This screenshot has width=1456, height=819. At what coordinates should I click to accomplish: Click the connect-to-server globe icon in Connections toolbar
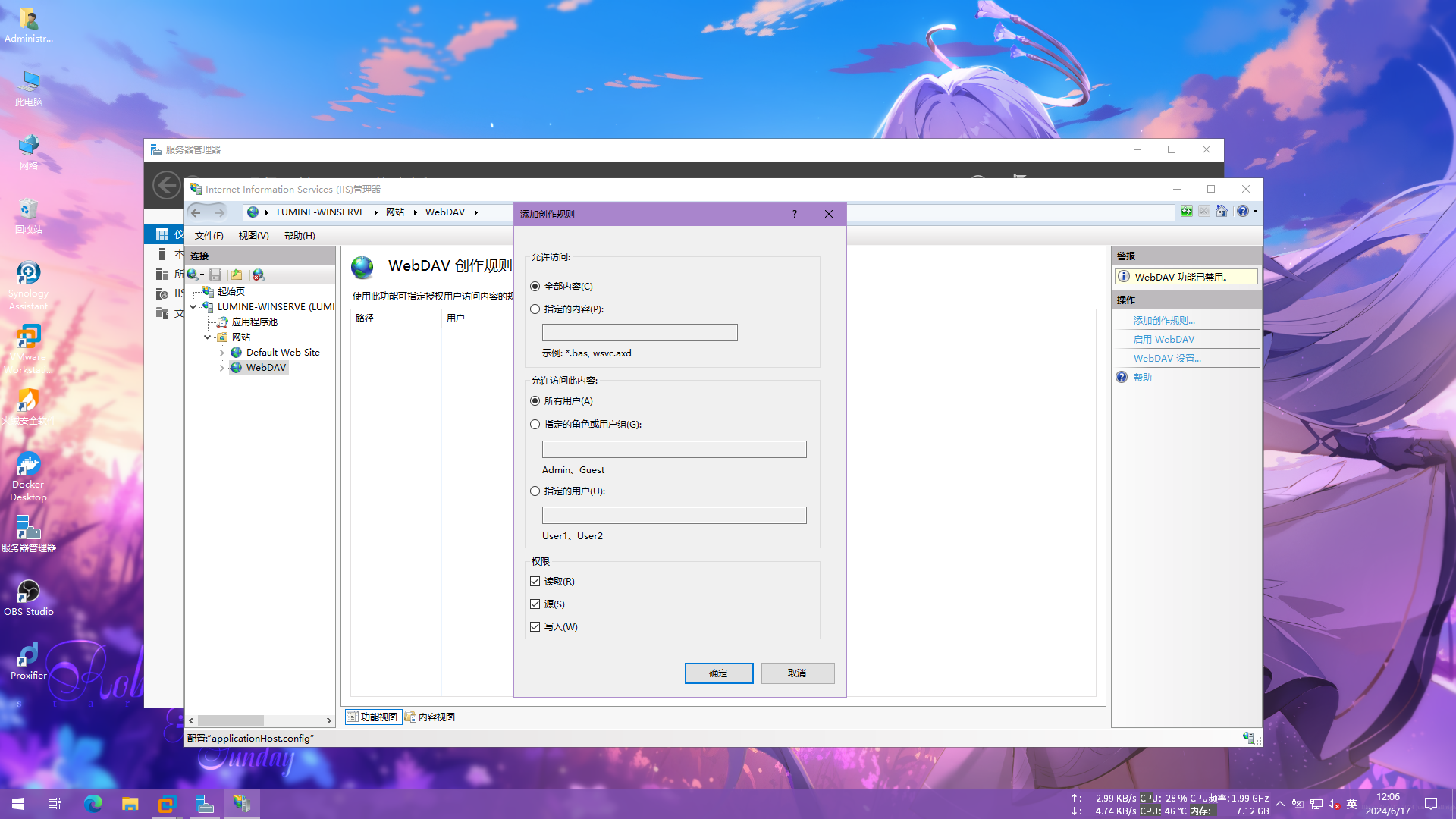193,275
